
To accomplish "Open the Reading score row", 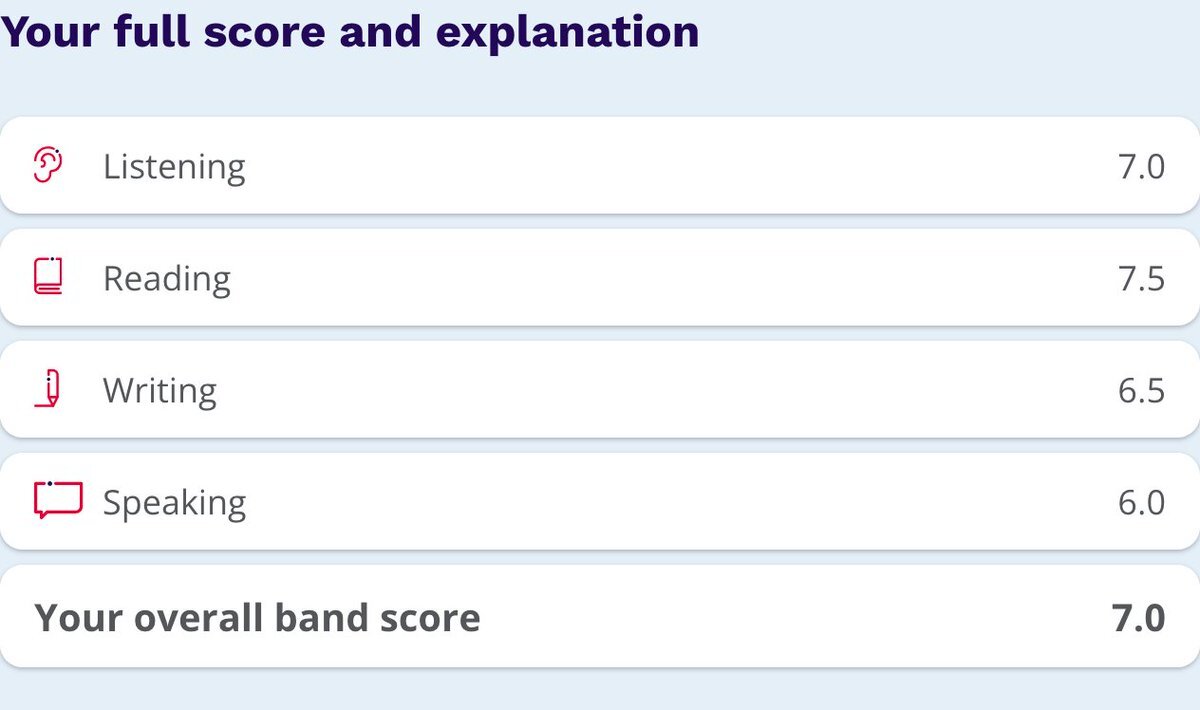I will pos(600,277).
